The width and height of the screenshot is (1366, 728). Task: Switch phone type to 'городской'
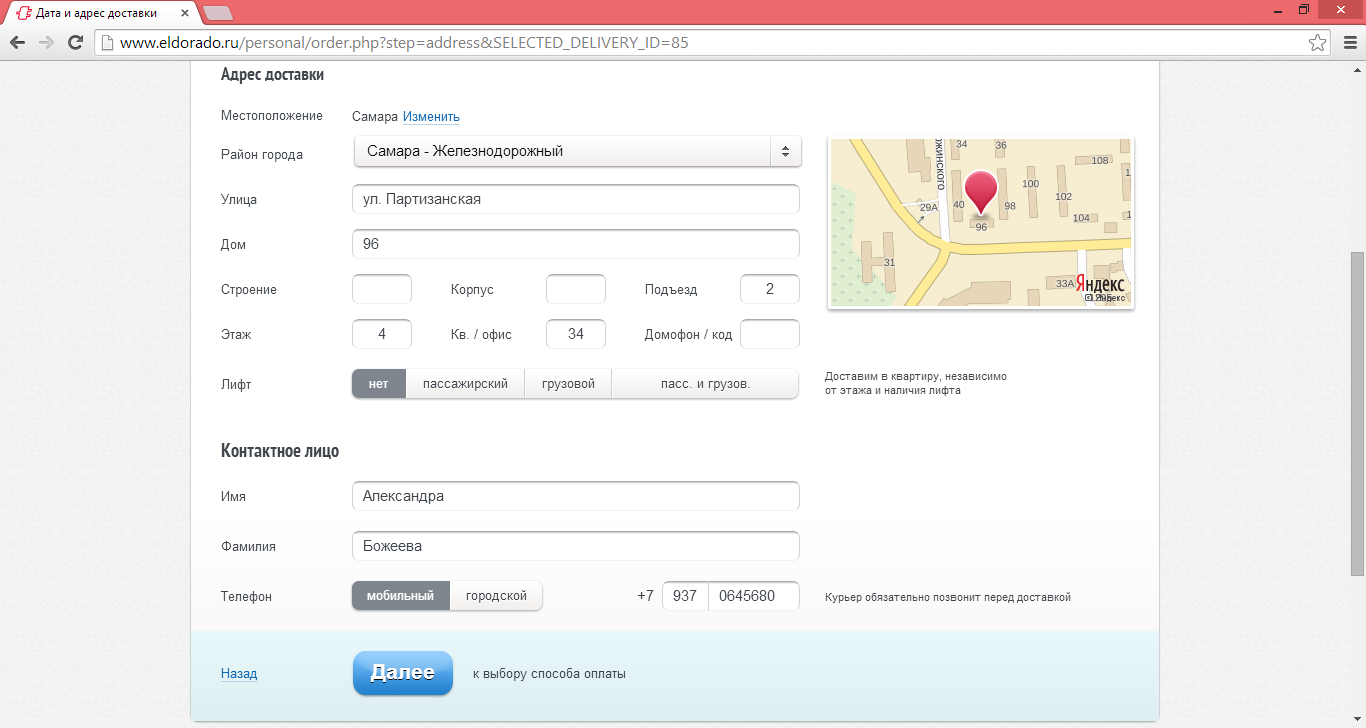tap(496, 596)
